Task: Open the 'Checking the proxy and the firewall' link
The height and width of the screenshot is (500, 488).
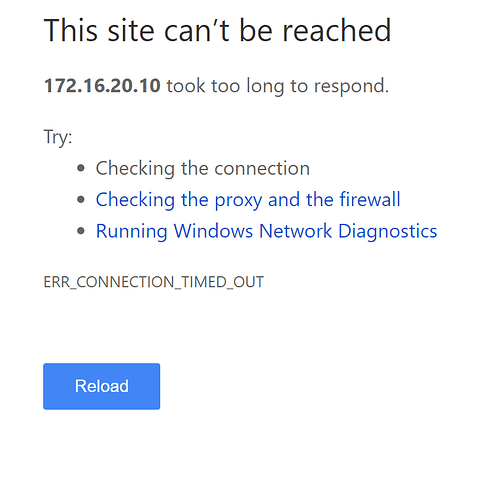Action: pyautogui.click(x=248, y=200)
